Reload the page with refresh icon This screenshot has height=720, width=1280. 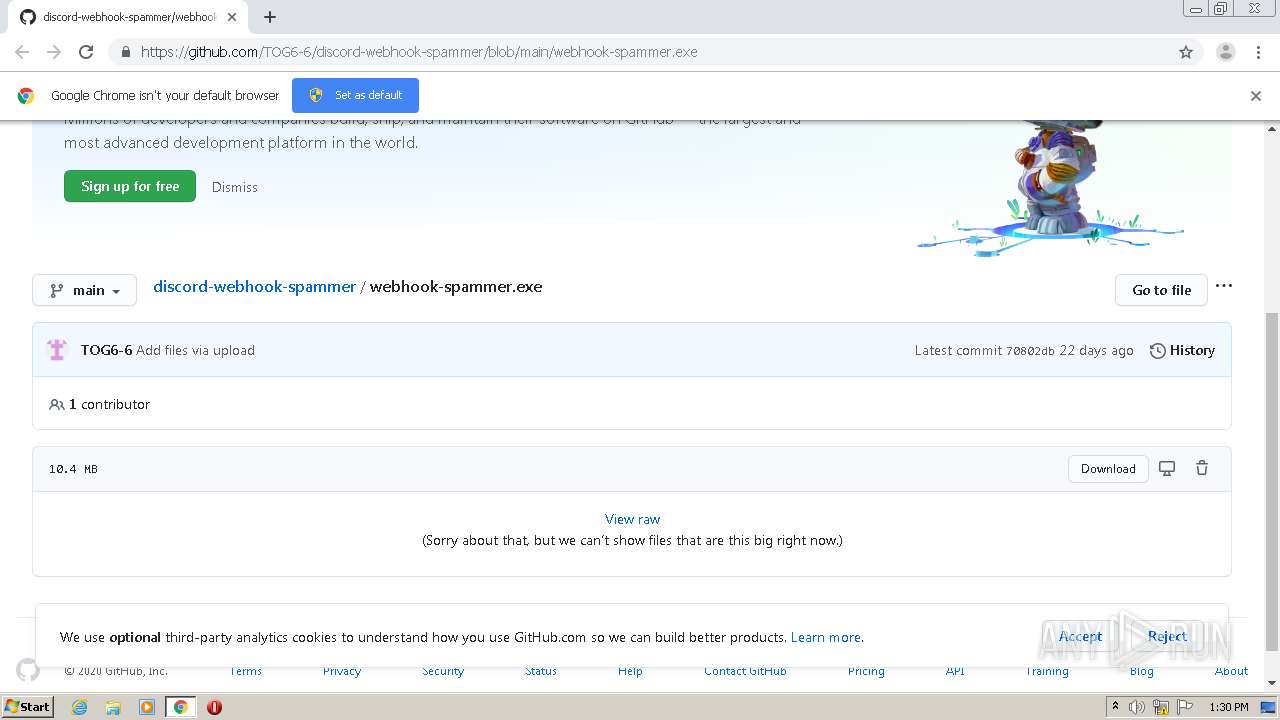(x=86, y=52)
